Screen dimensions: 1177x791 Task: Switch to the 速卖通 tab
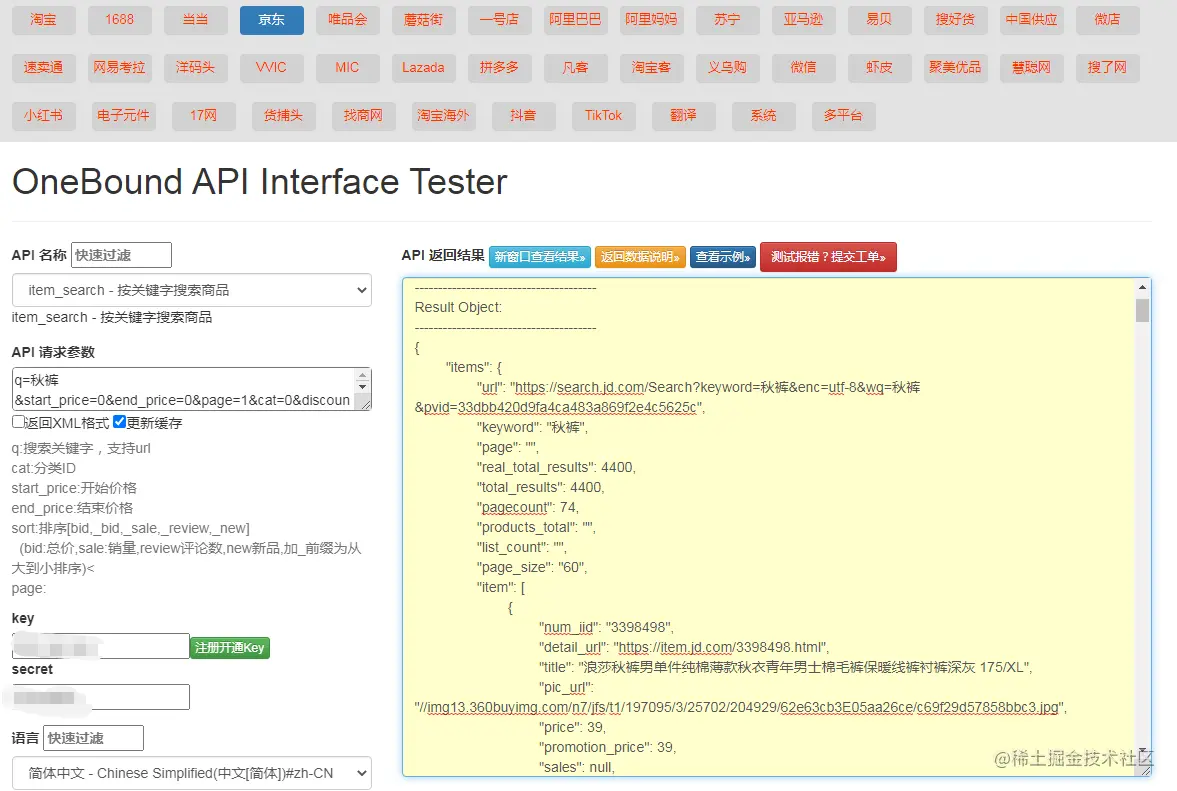(x=44, y=68)
